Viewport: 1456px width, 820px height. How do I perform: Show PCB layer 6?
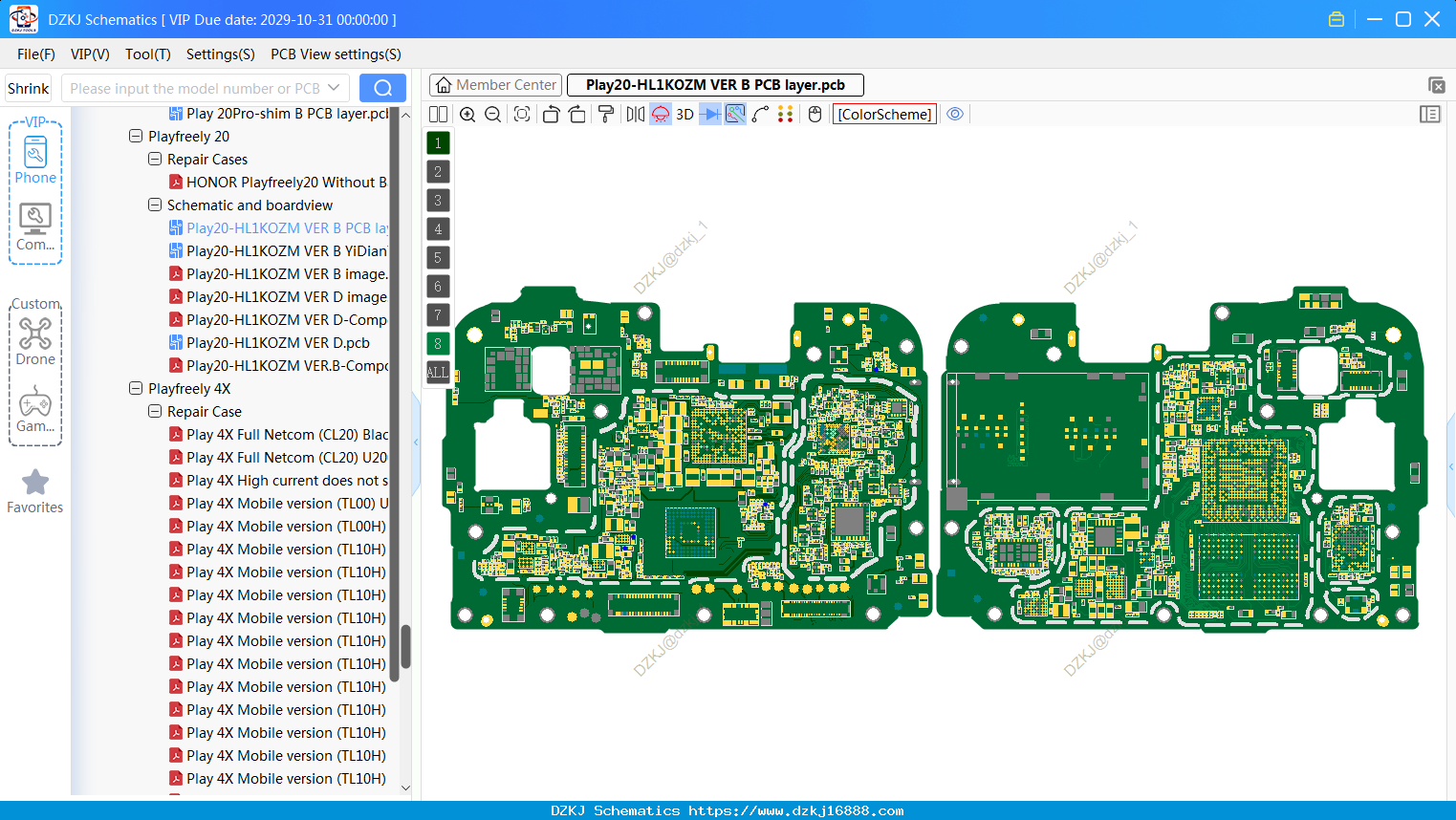tap(438, 287)
